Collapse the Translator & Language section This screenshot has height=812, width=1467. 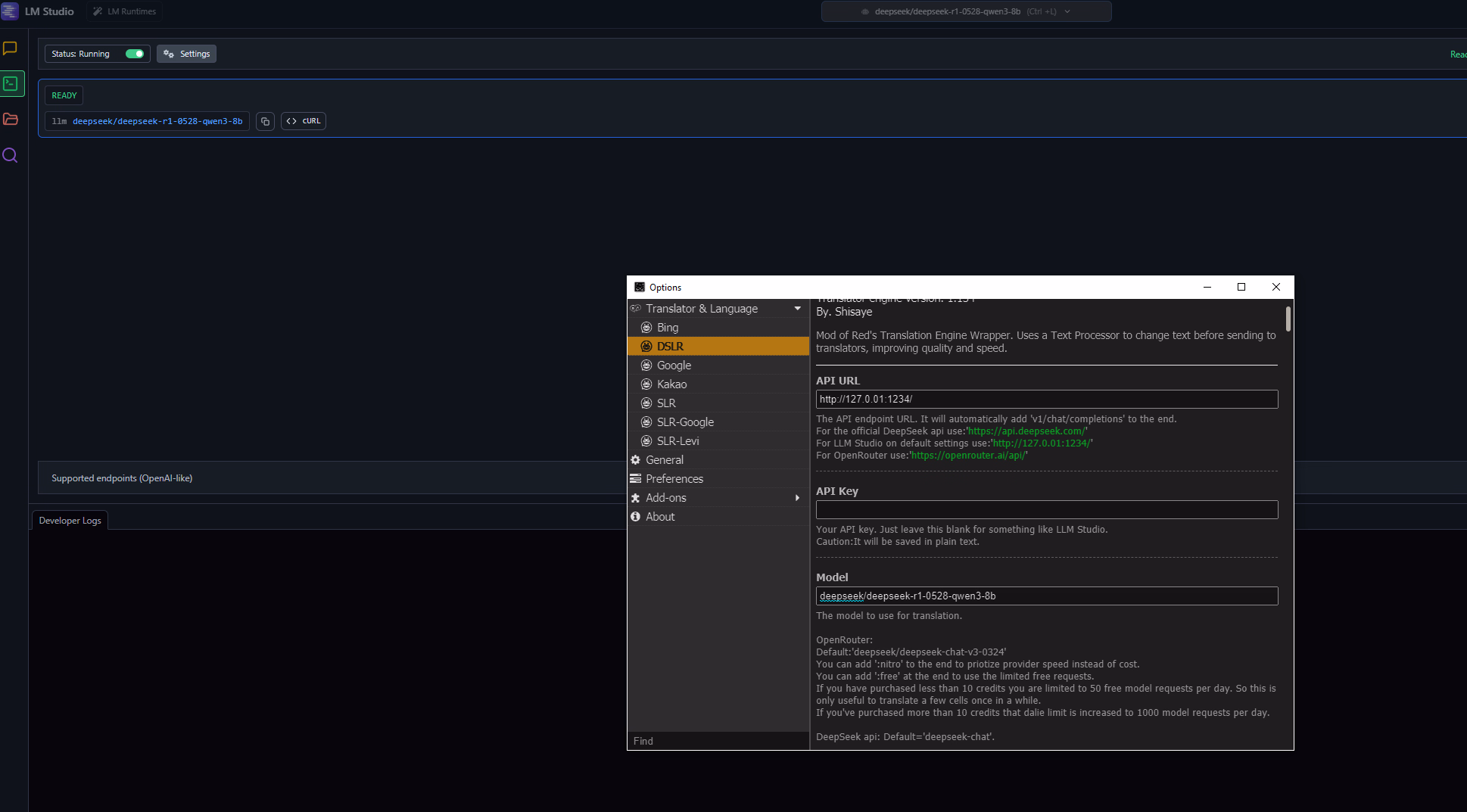click(x=797, y=309)
